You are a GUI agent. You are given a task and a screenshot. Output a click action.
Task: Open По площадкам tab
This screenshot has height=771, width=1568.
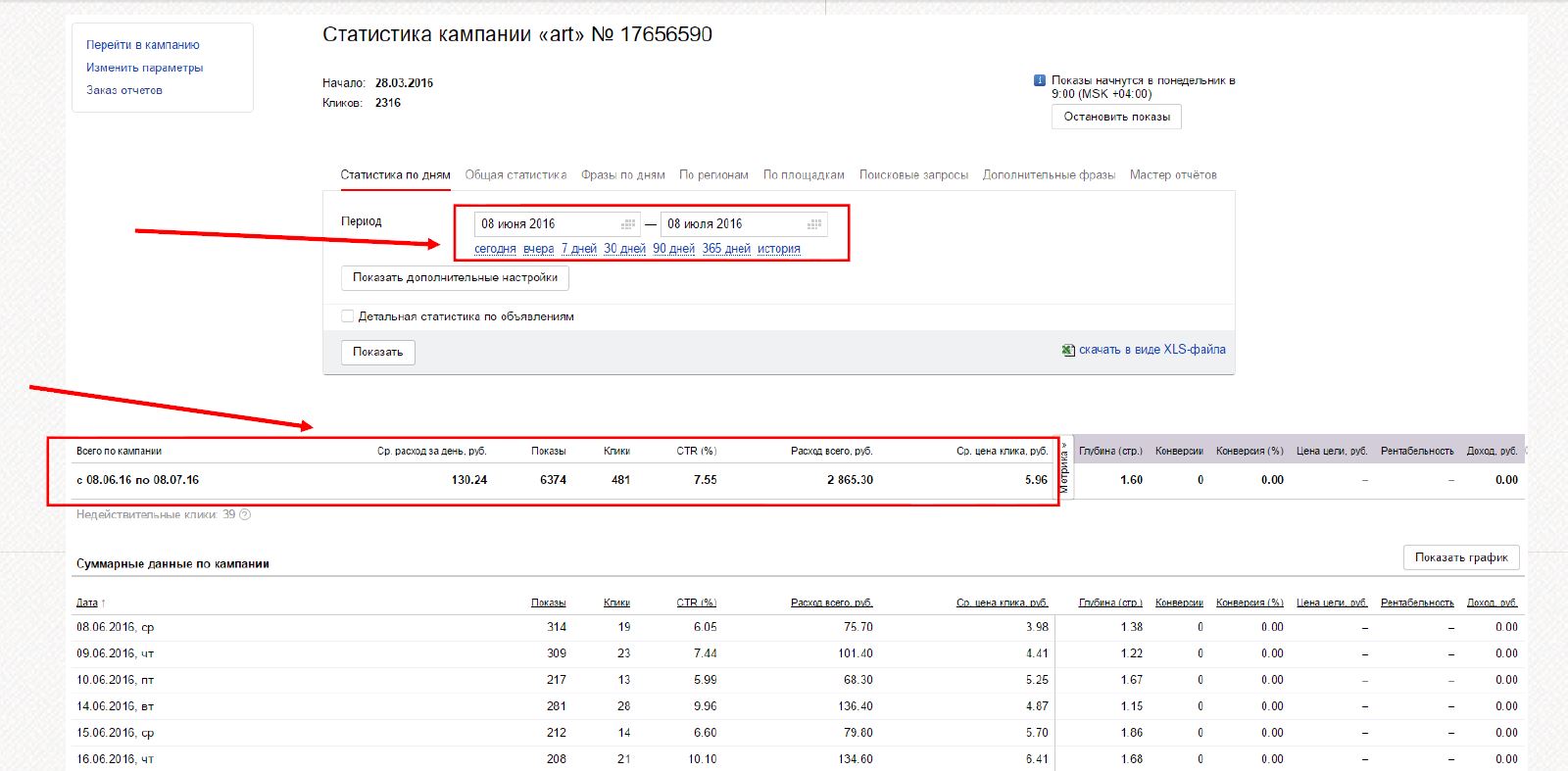point(804,175)
